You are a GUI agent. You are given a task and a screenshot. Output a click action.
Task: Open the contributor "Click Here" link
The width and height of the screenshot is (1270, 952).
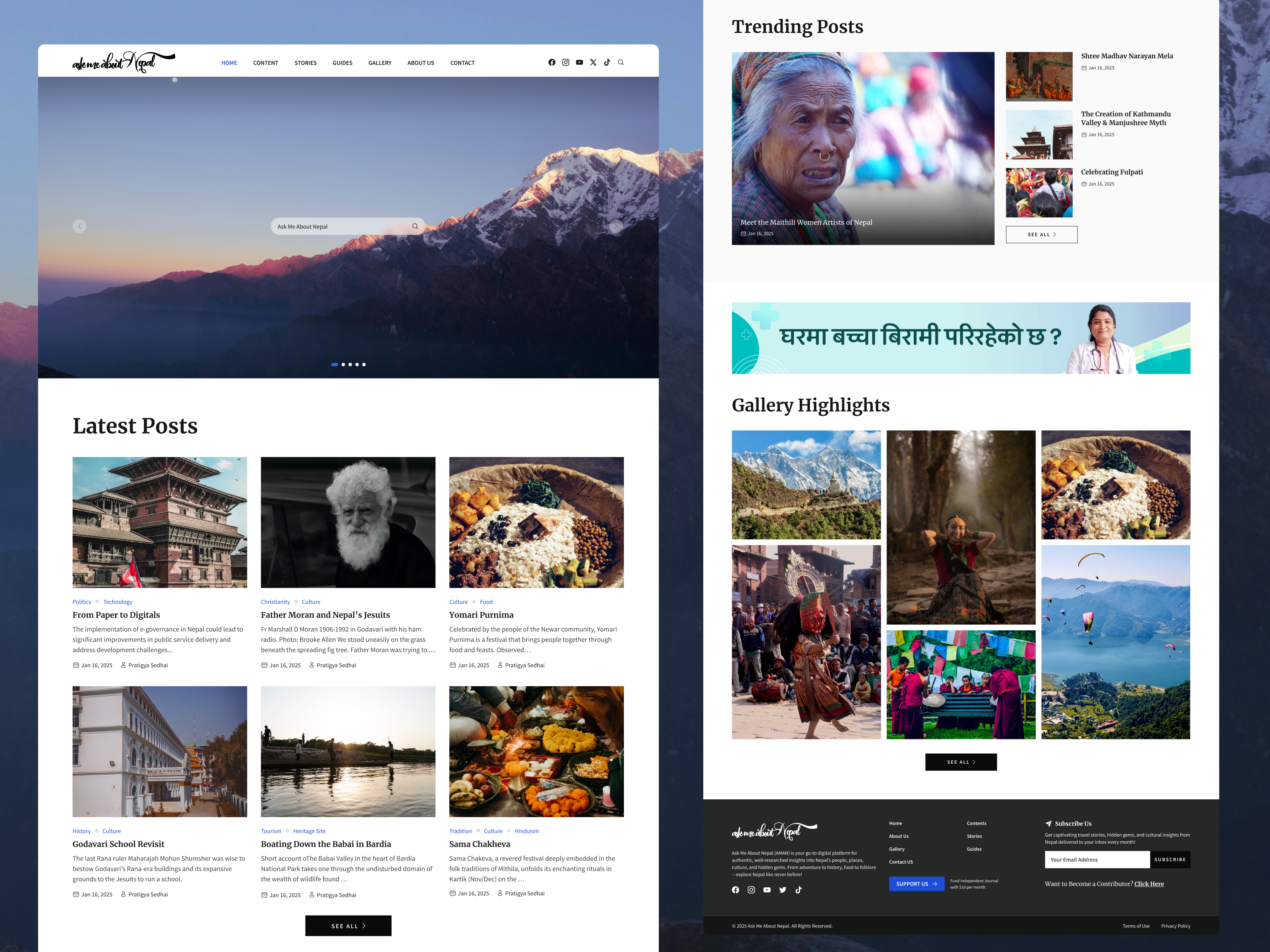[x=1149, y=884]
